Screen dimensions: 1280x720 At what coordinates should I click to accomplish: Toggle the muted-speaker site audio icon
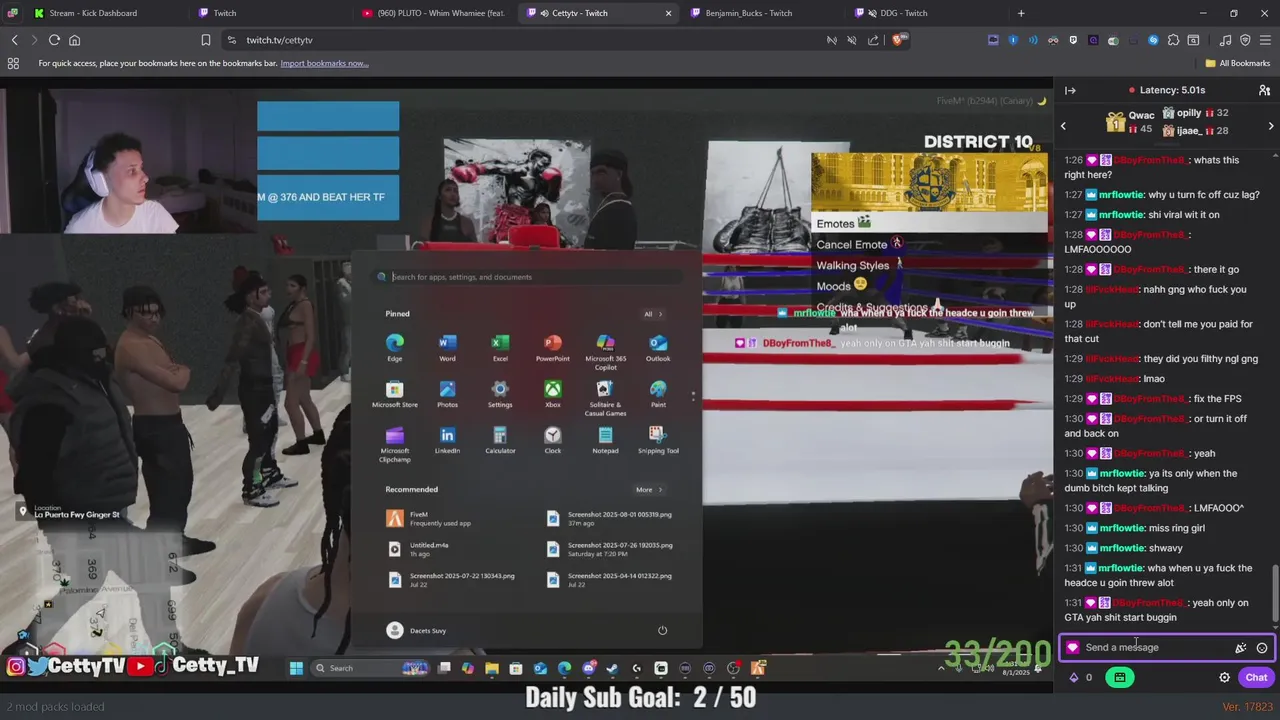pyautogui.click(x=852, y=40)
